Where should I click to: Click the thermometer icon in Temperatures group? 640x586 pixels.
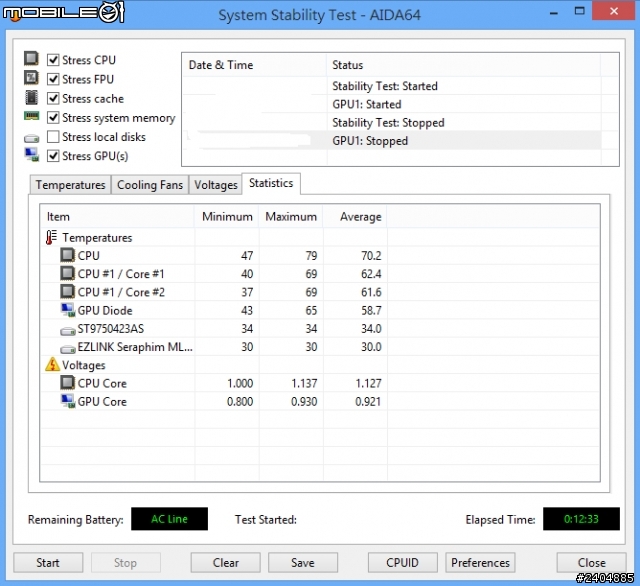coord(51,238)
